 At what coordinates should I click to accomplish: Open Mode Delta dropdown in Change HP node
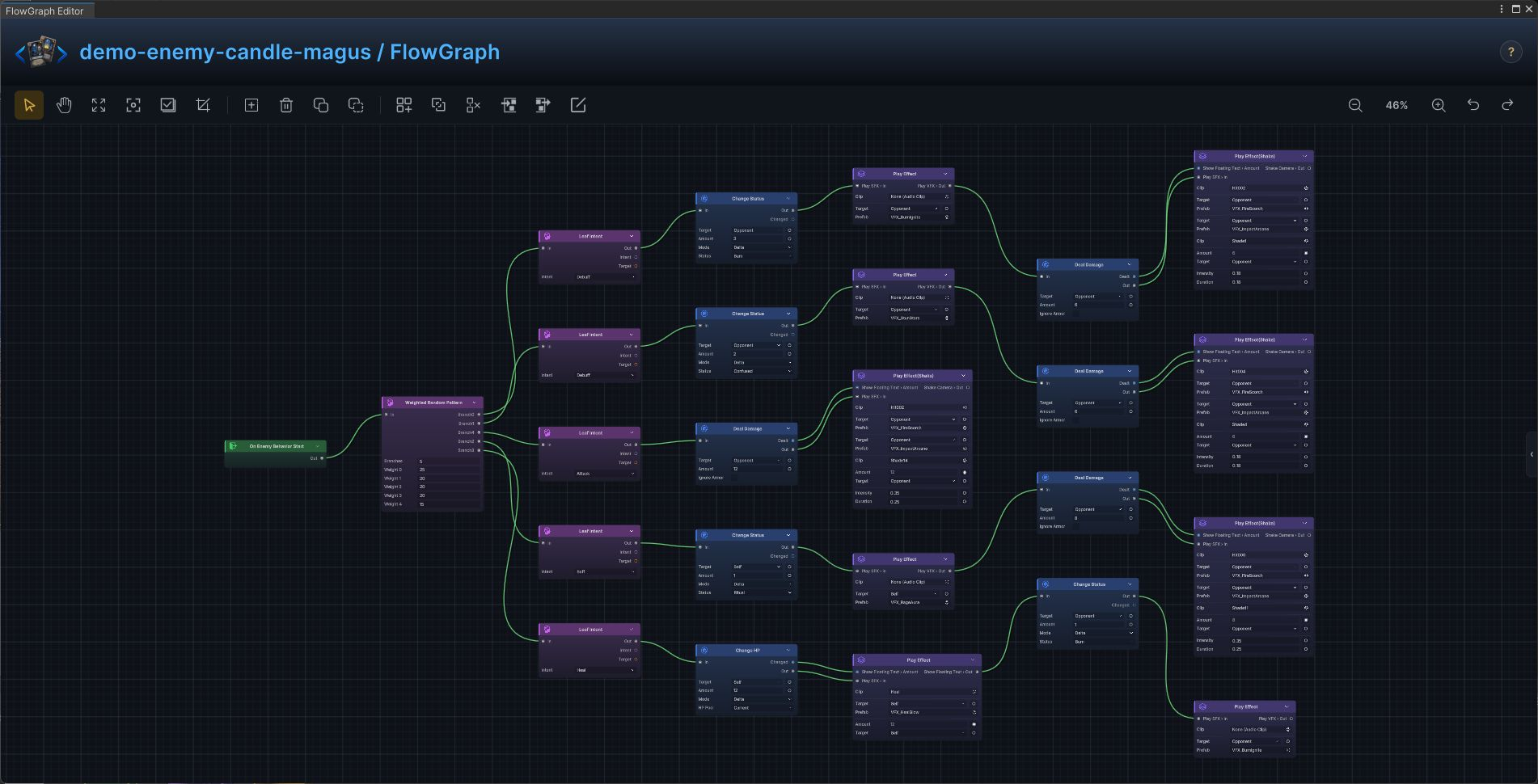763,699
